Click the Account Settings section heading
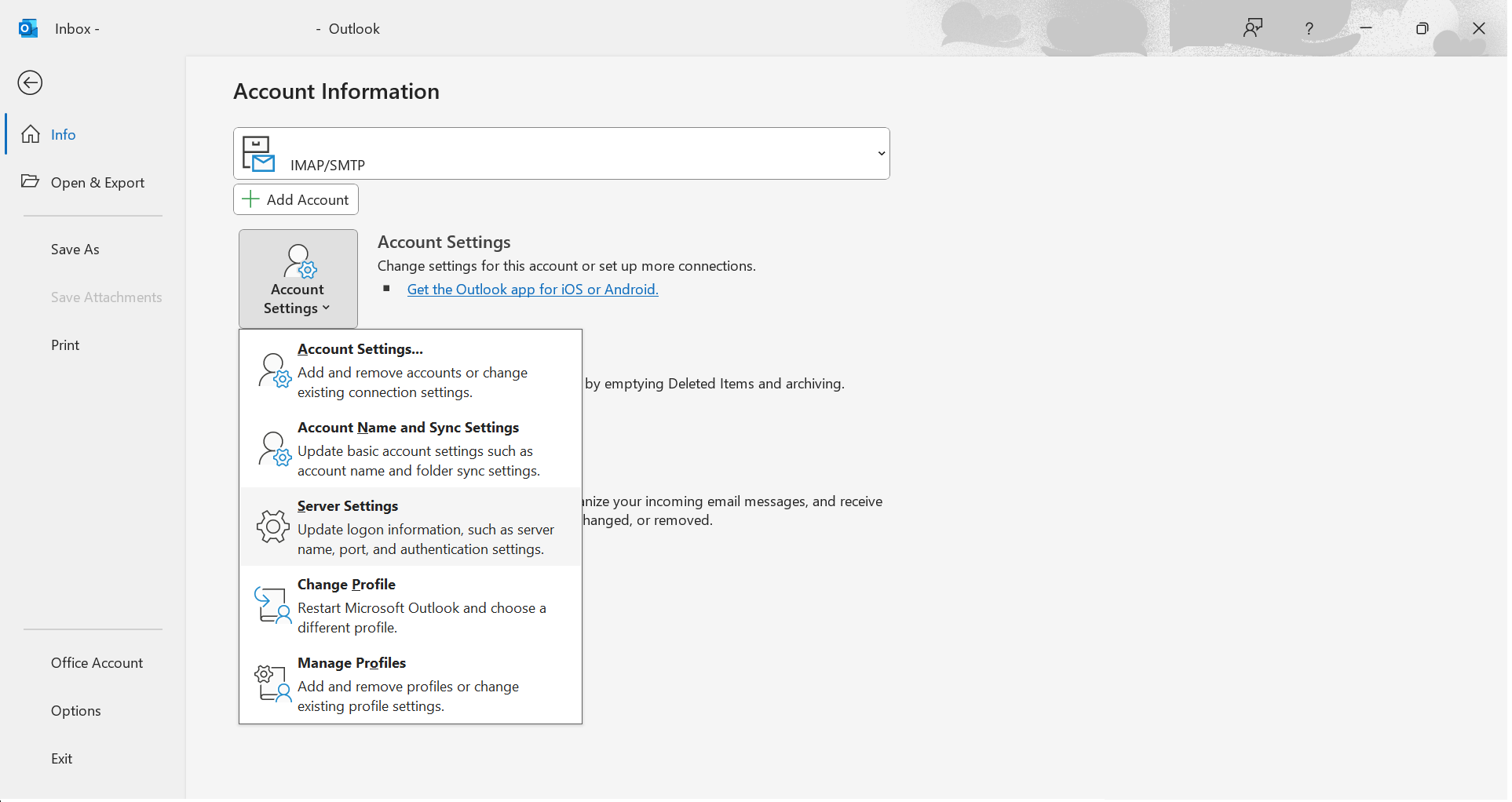The height and width of the screenshot is (802, 1512). pyautogui.click(x=444, y=242)
